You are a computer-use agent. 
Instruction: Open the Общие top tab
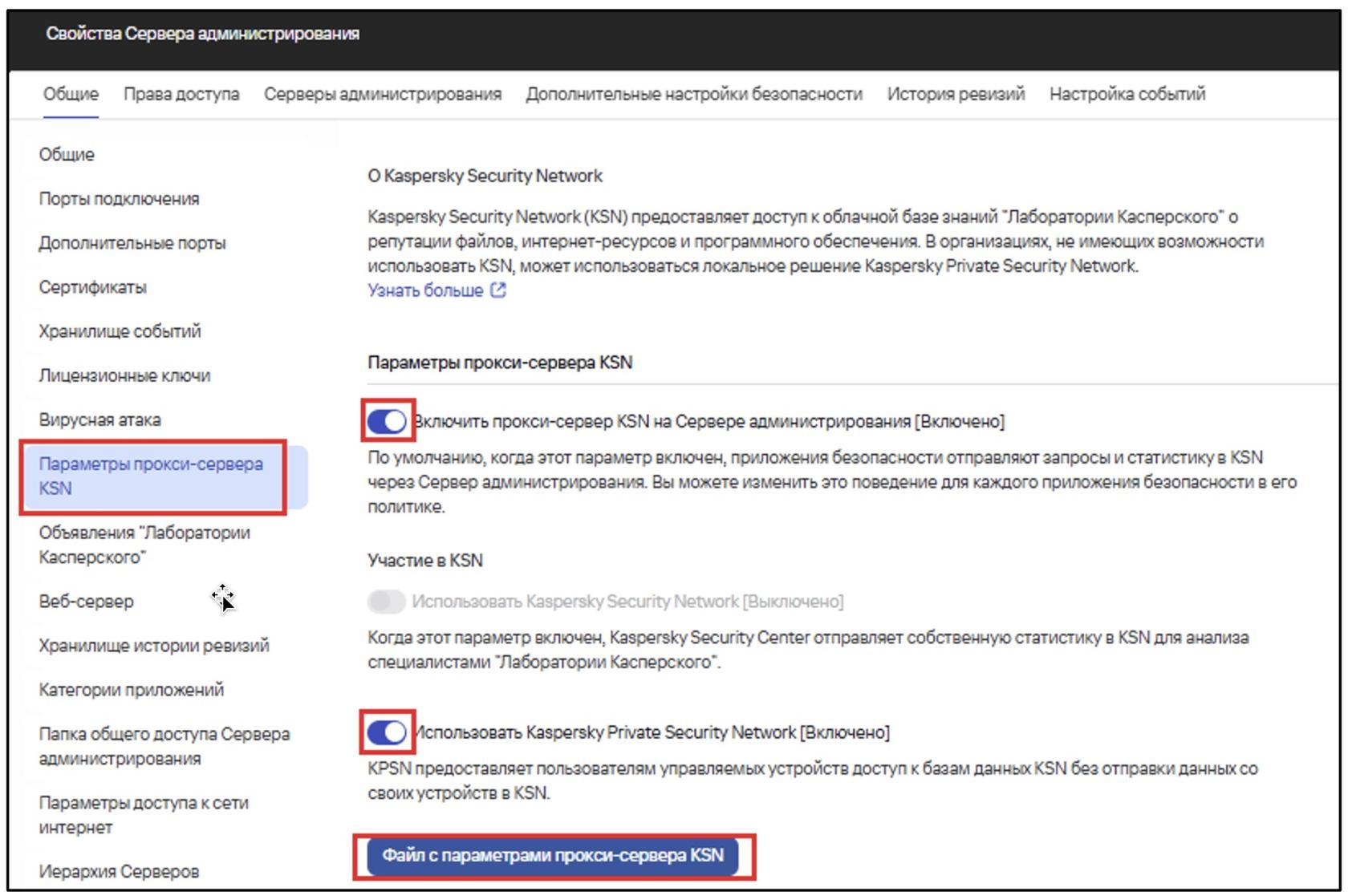(x=71, y=94)
